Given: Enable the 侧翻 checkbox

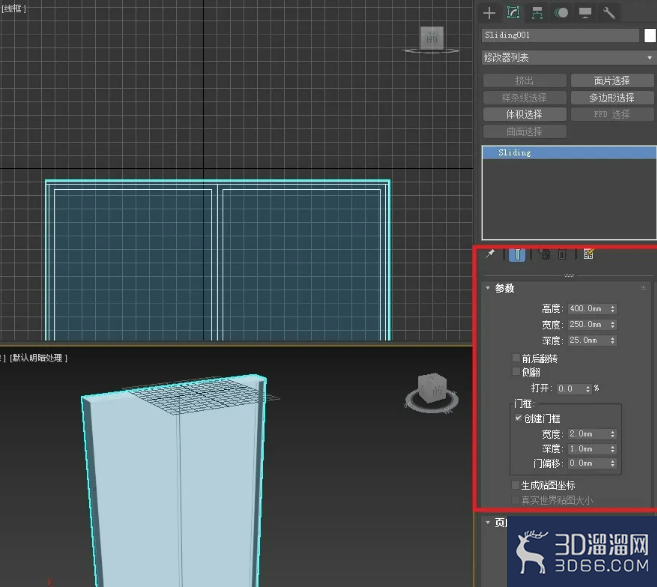Looking at the screenshot, I should tap(516, 372).
